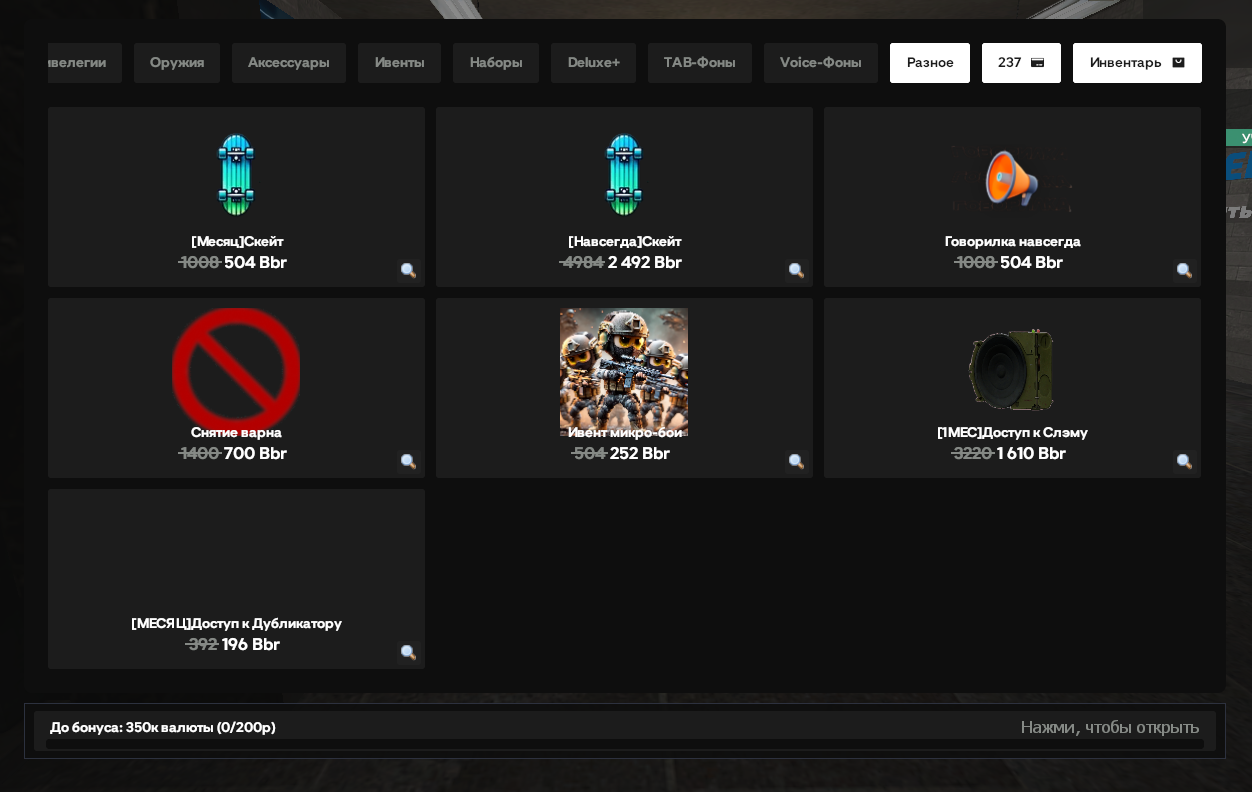
Task: Click magnifier icon on Доступ к Дубликатору card
Action: 408,652
